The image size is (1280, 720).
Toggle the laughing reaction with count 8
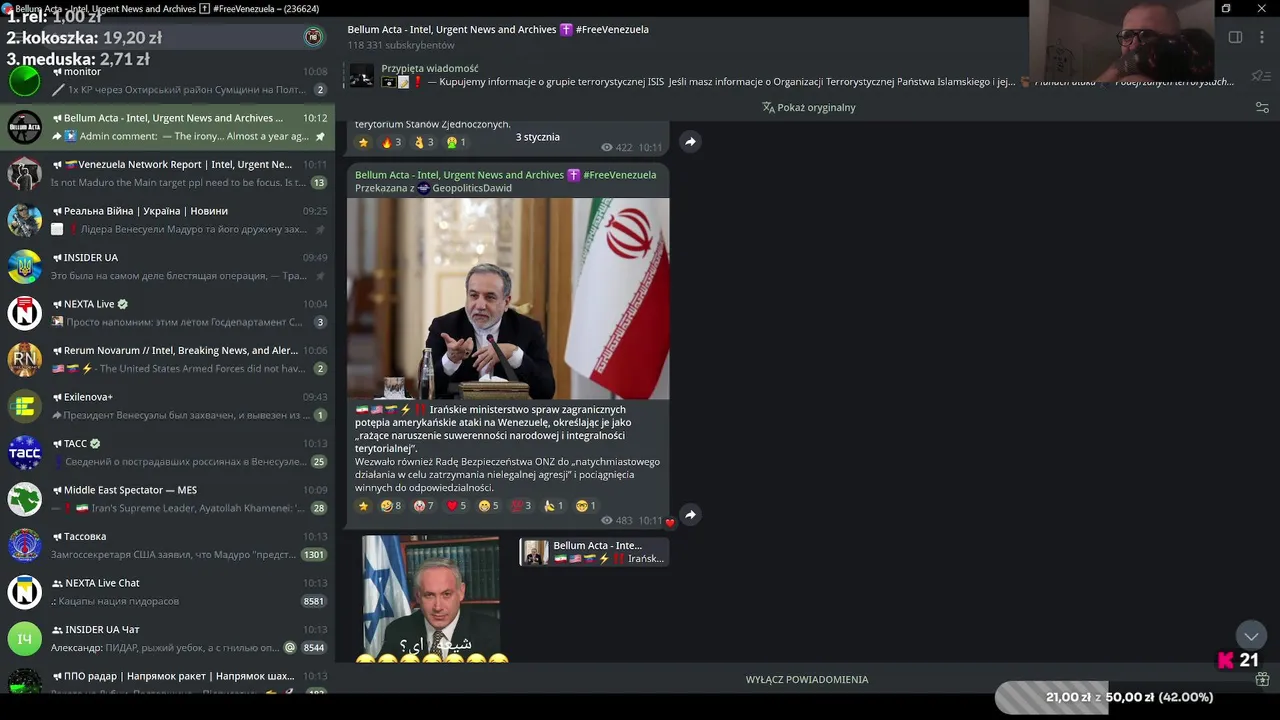tap(391, 506)
